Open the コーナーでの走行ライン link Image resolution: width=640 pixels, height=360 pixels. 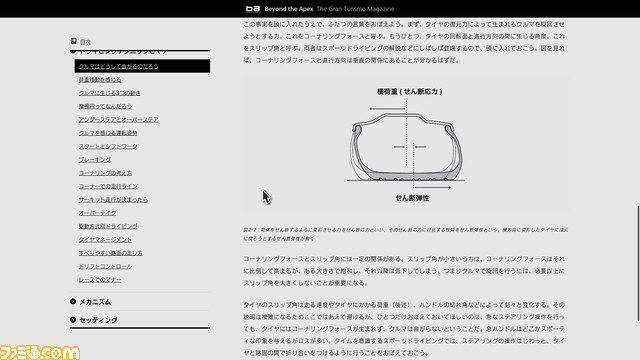[108, 186]
